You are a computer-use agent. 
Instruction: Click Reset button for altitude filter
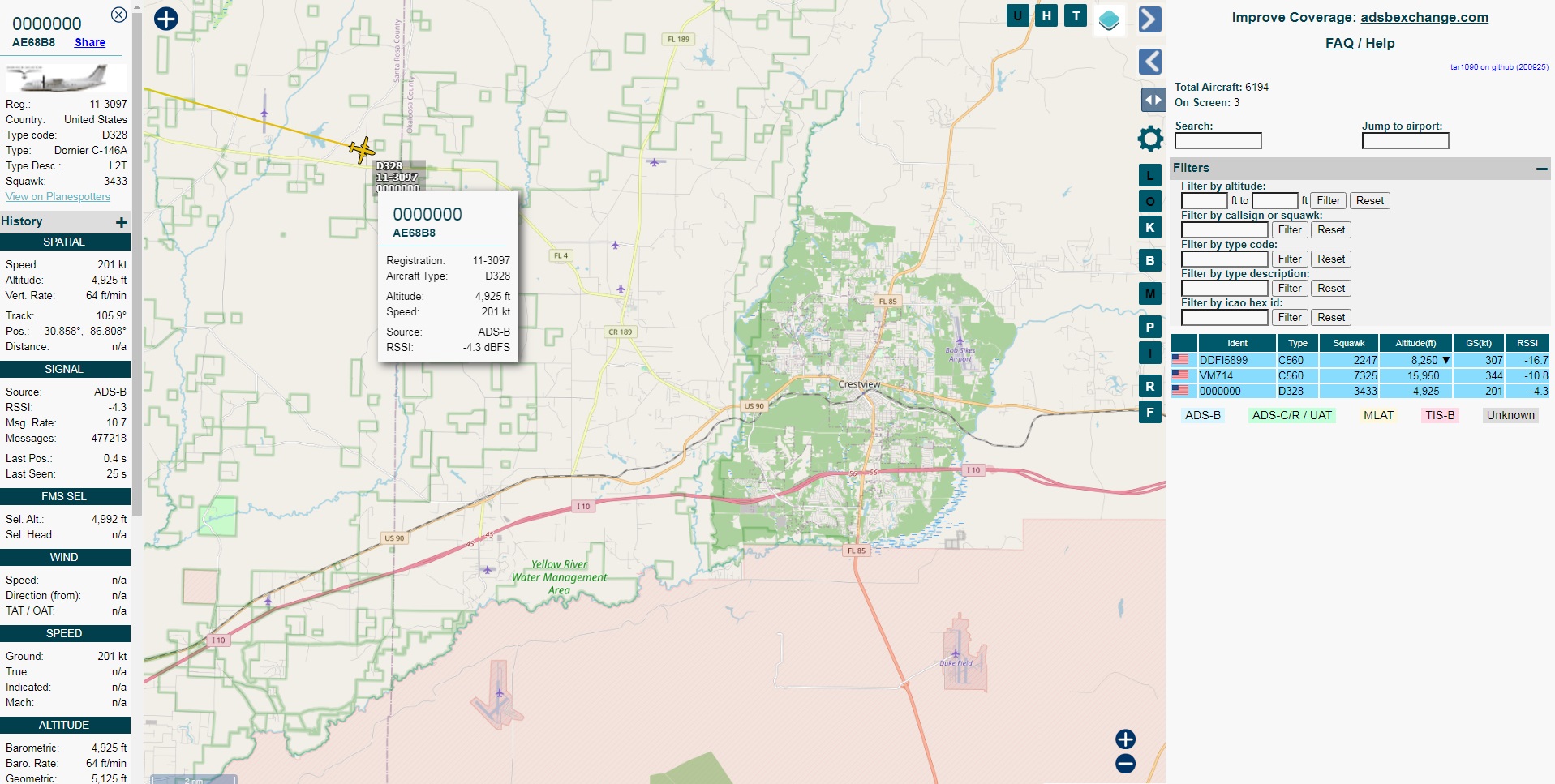point(1369,201)
